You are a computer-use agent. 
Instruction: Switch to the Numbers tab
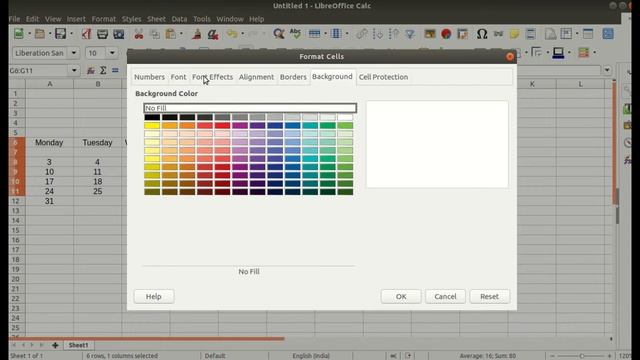click(x=149, y=77)
